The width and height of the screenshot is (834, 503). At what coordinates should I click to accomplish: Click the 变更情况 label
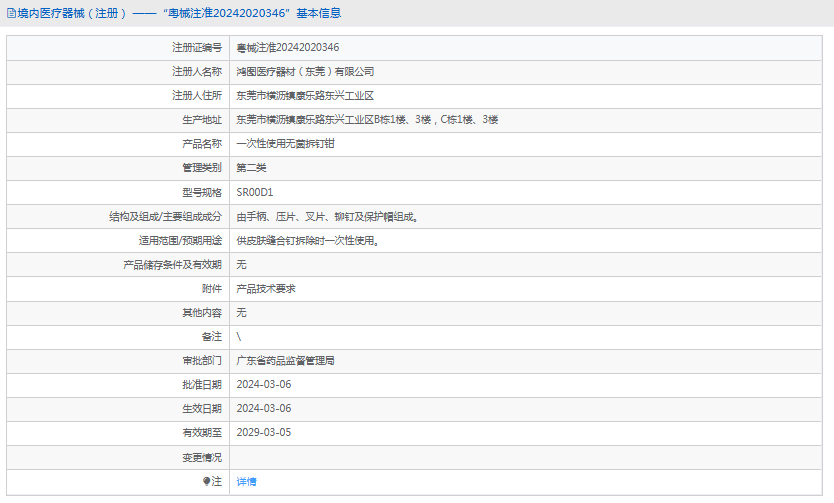point(202,457)
